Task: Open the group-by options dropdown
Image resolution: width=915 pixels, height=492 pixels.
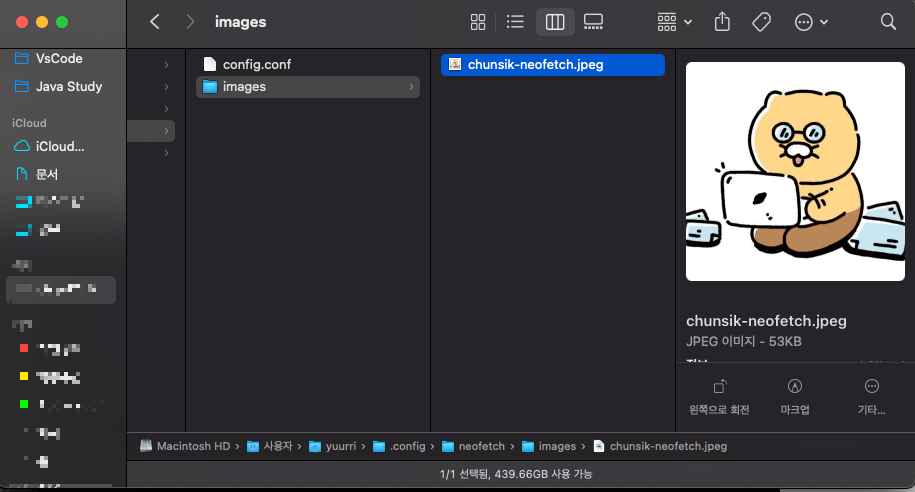Action: coord(674,22)
